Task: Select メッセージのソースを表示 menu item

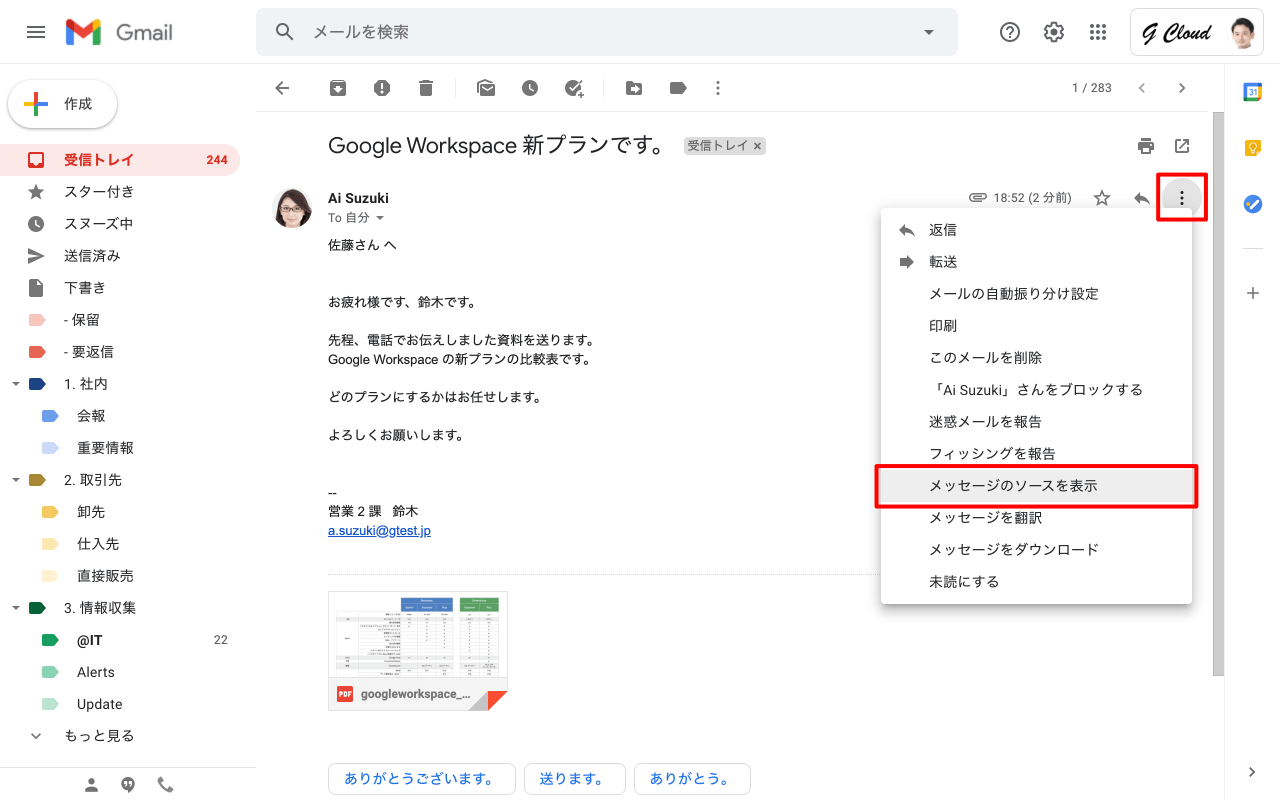Action: click(1036, 486)
